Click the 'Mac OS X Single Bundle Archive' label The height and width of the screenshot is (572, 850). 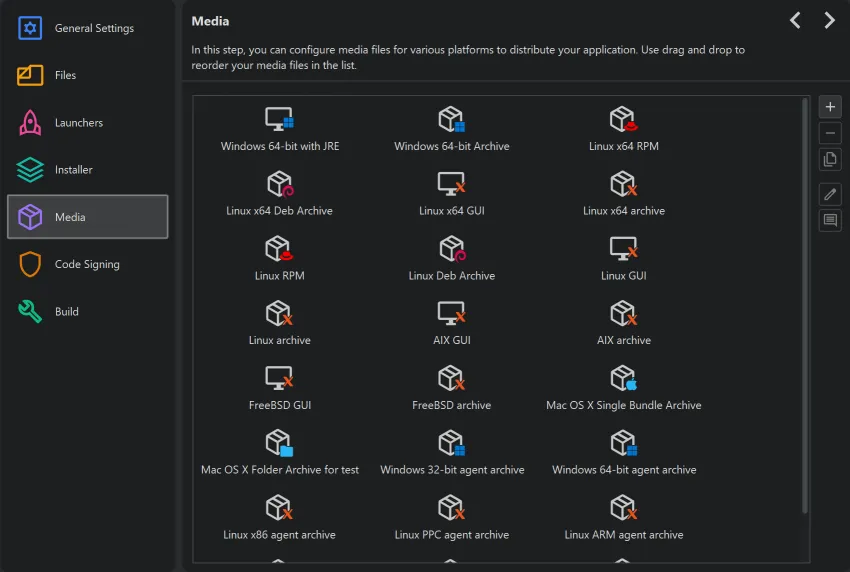click(x=623, y=405)
